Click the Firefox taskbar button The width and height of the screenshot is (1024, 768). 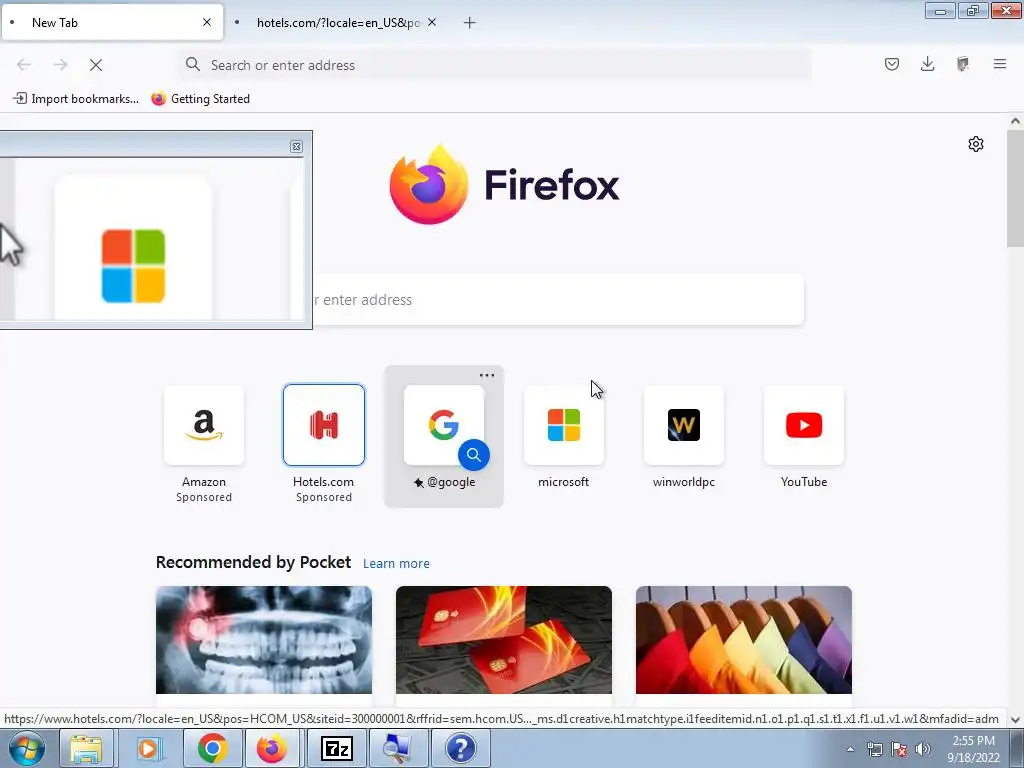tap(272, 748)
